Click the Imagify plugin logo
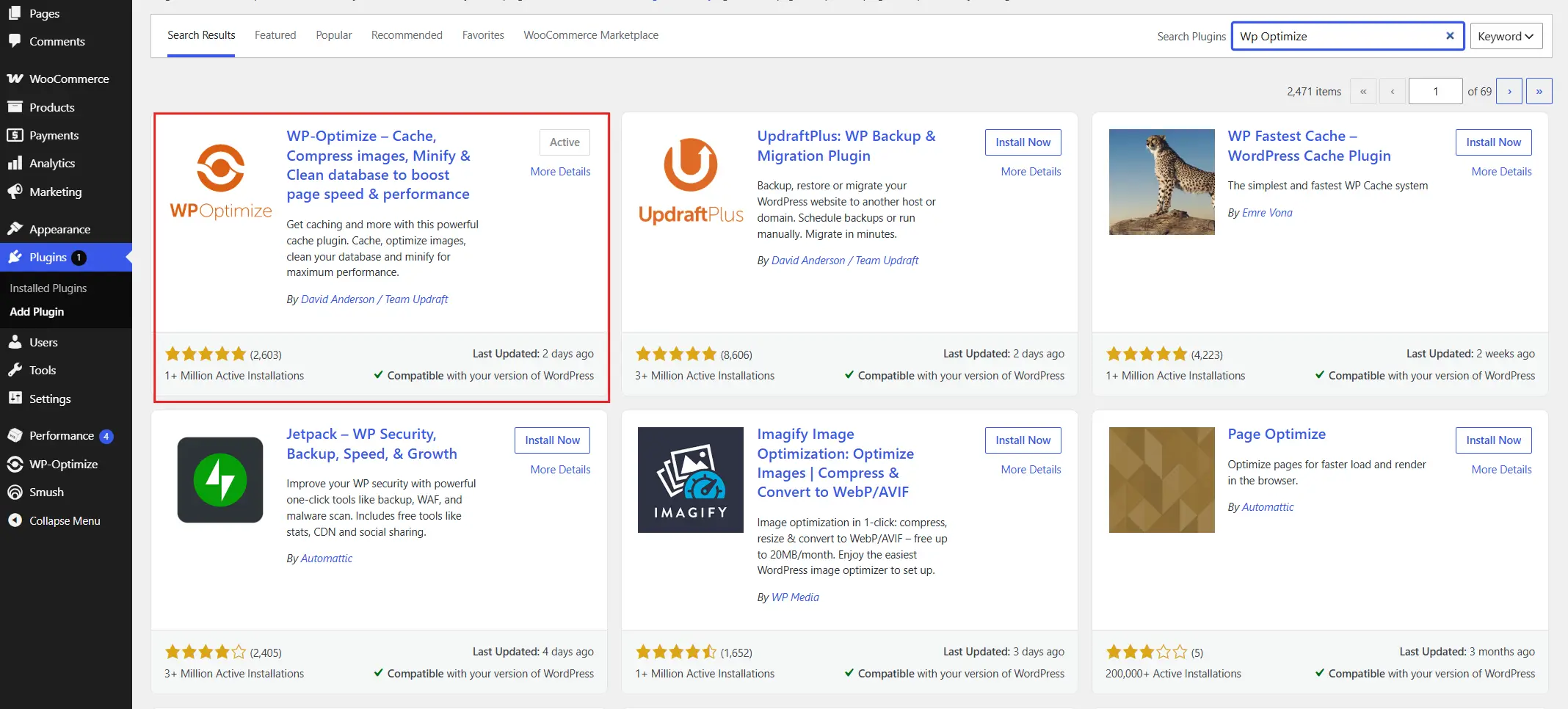 point(691,480)
